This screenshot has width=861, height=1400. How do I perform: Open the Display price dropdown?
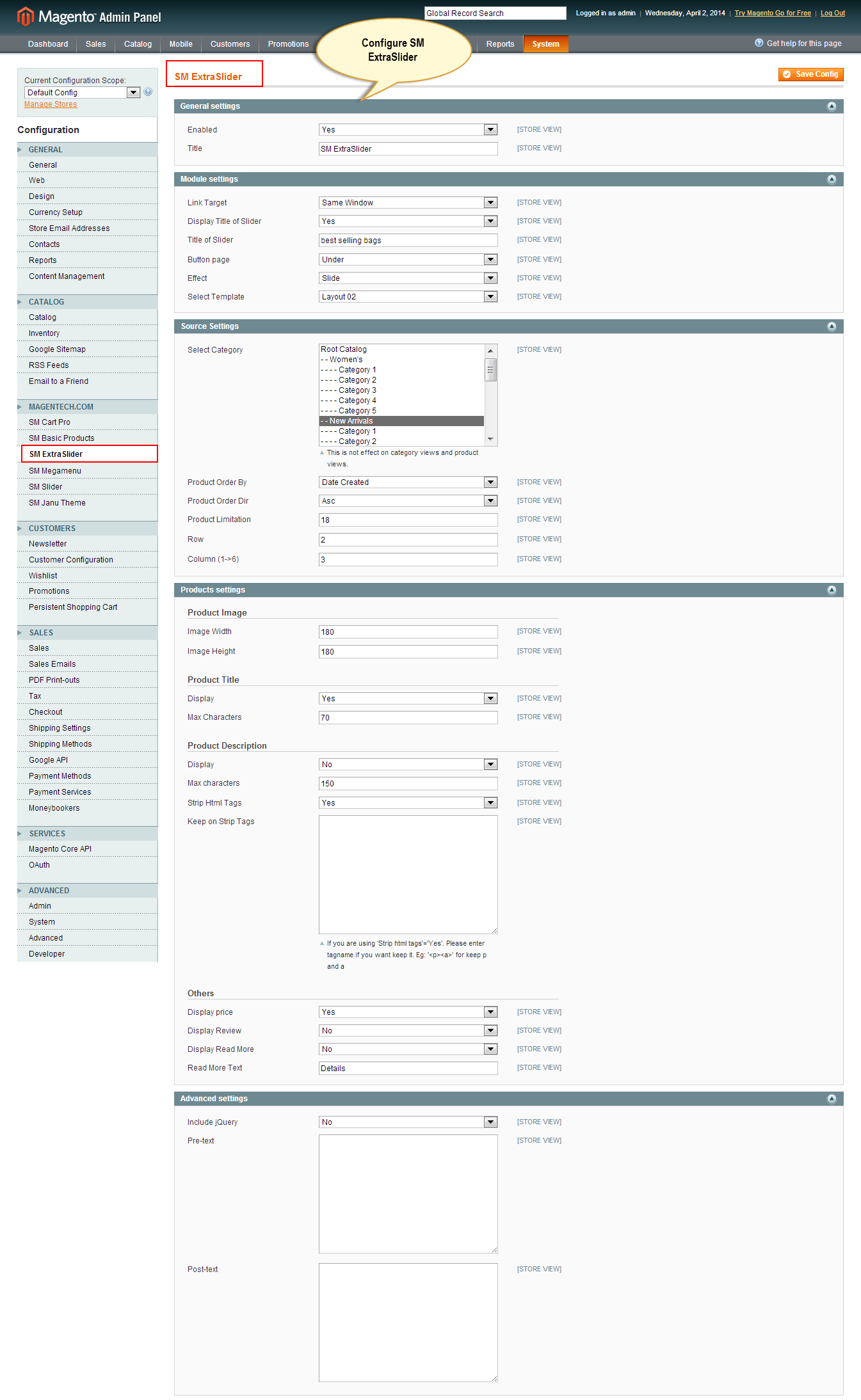[x=408, y=1012]
